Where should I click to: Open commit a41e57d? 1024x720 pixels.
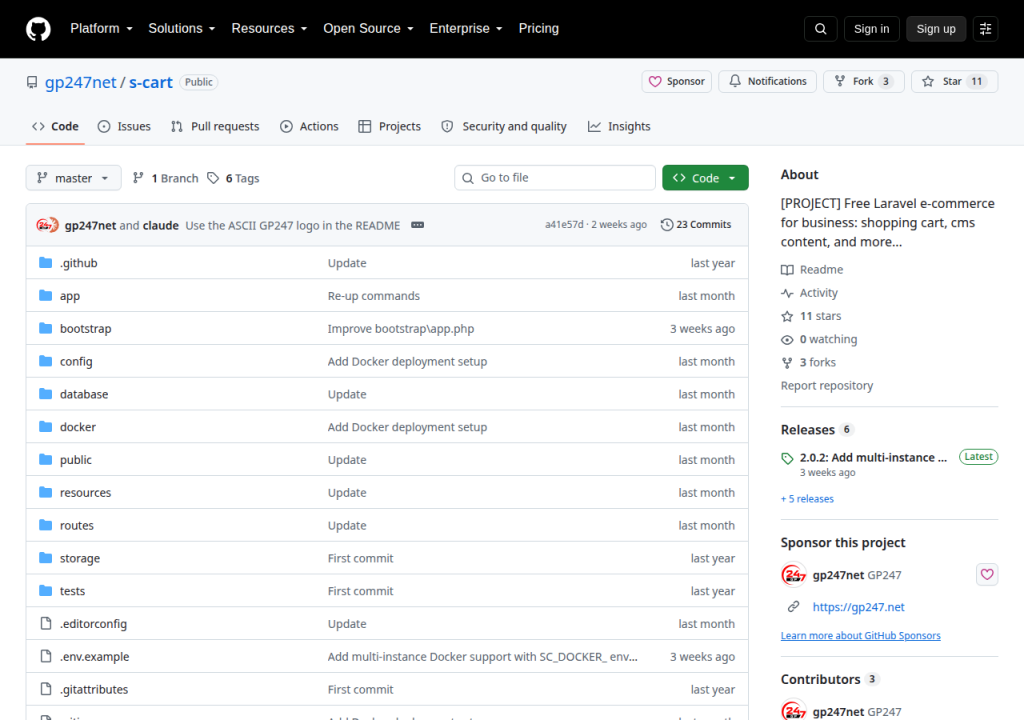click(x=564, y=225)
